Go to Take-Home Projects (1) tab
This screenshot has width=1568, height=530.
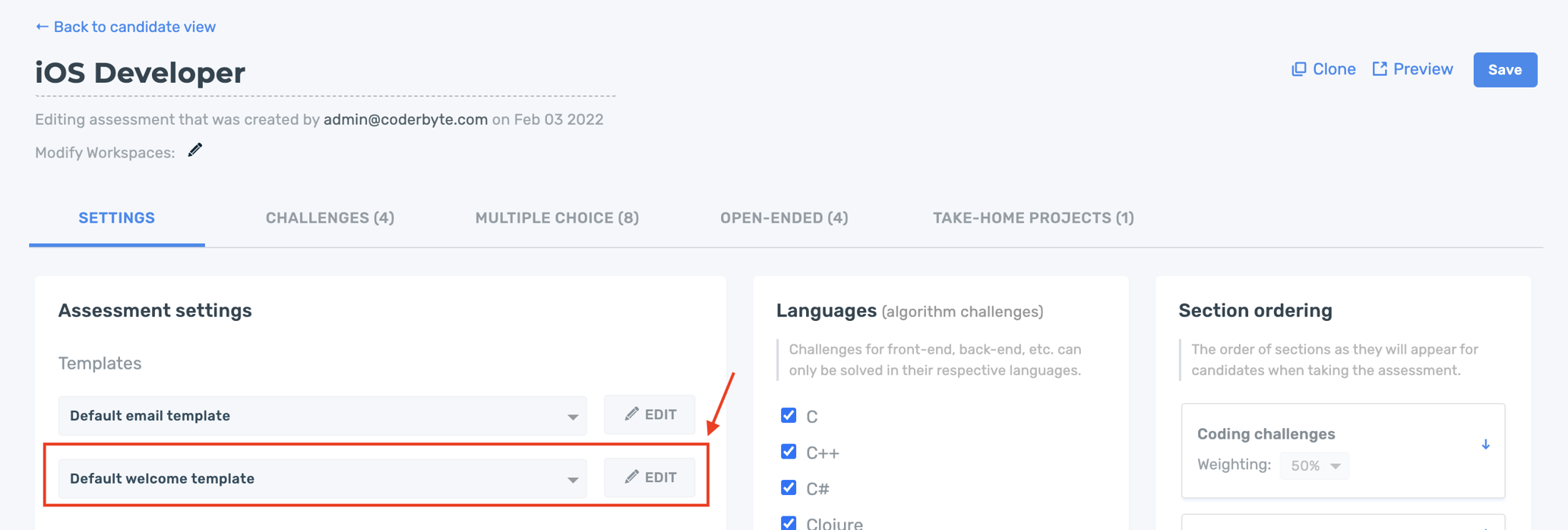tap(1033, 218)
